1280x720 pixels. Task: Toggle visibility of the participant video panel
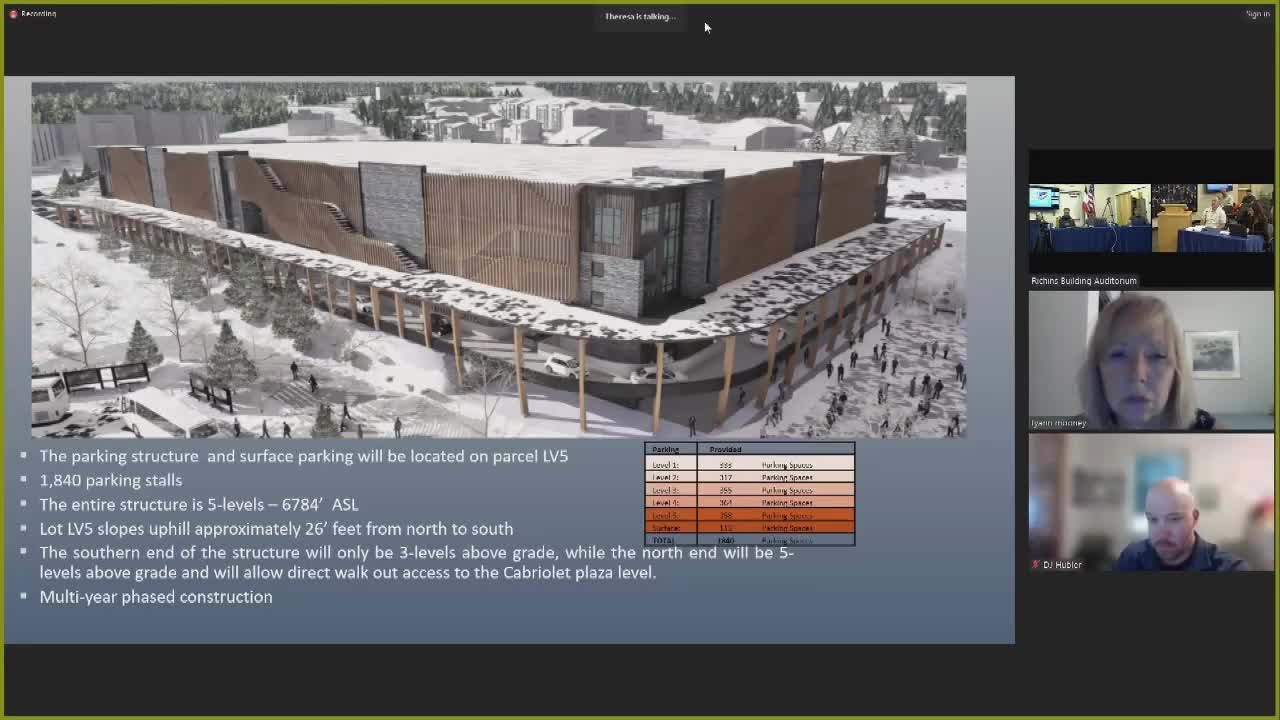click(x=1150, y=360)
